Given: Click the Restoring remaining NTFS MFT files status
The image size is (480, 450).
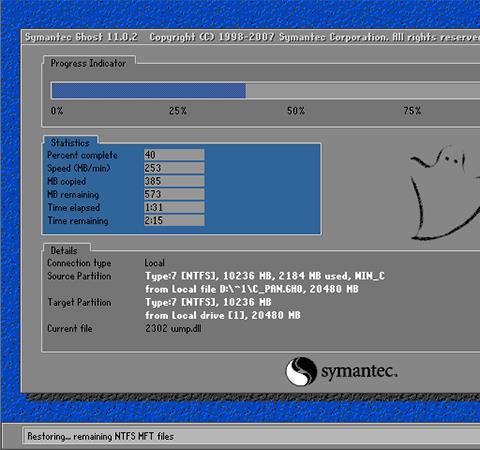Looking at the screenshot, I should coord(101,436).
